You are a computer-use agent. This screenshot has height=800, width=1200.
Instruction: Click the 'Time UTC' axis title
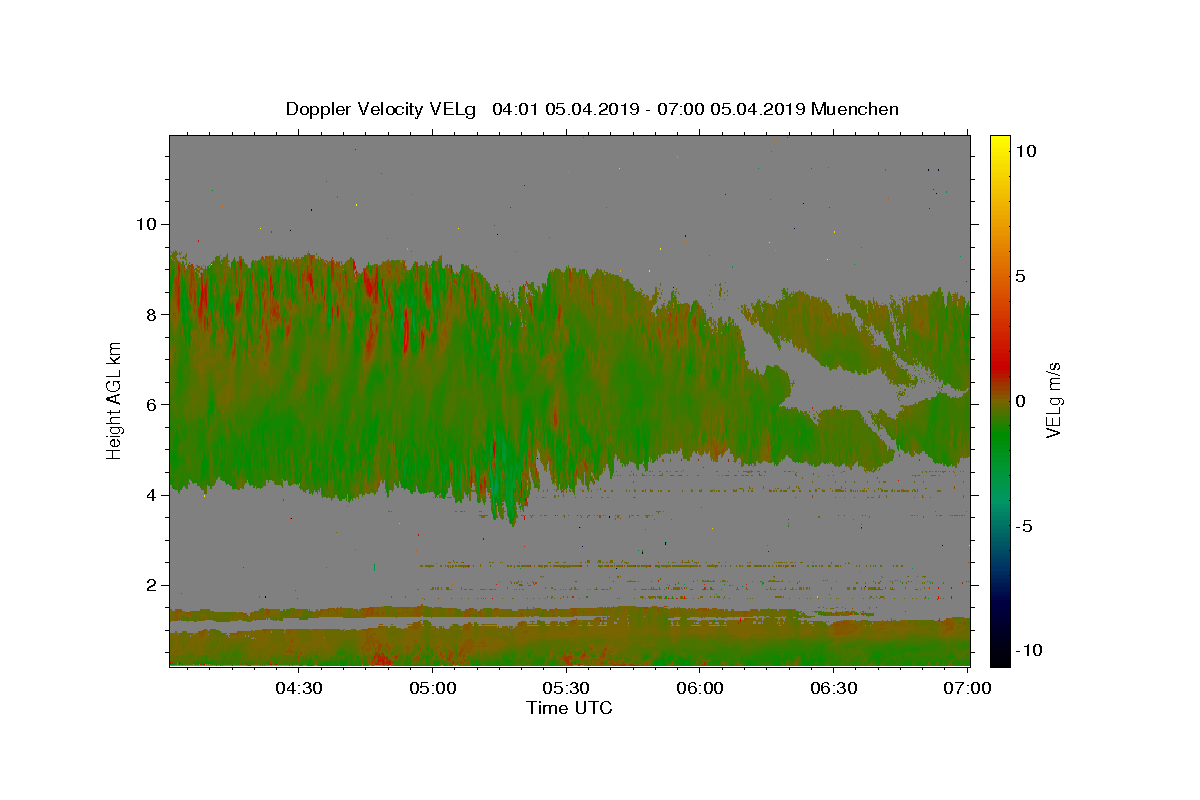[x=569, y=708]
